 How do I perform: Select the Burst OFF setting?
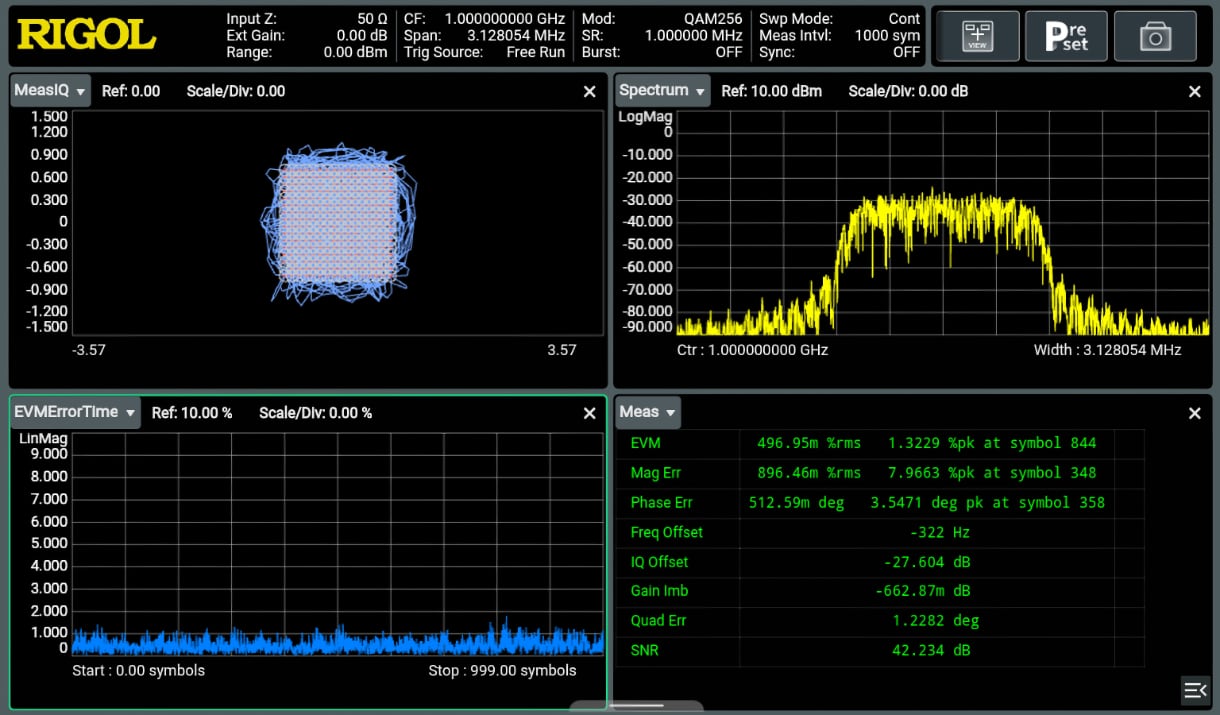point(662,52)
